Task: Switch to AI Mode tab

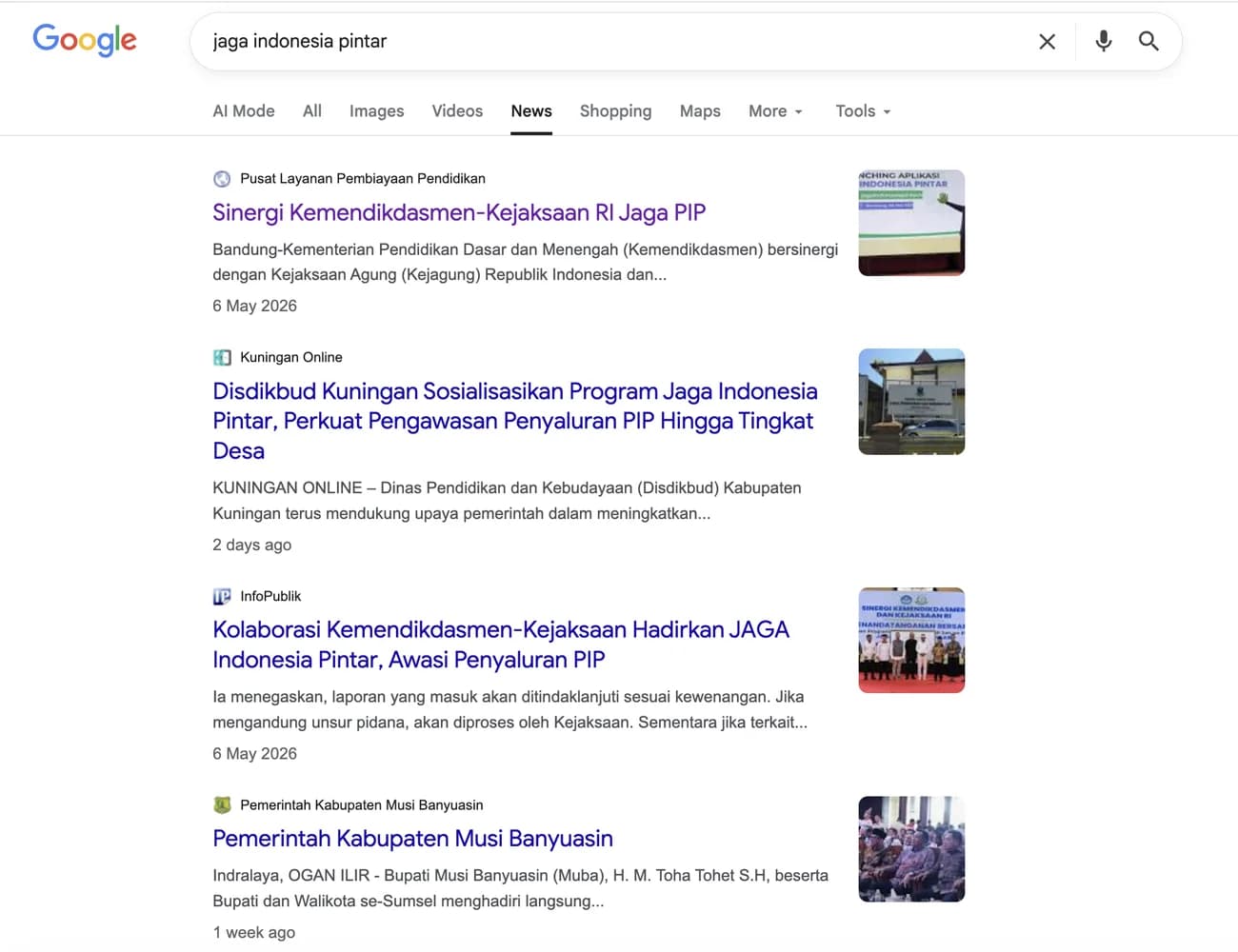Action: (x=244, y=111)
